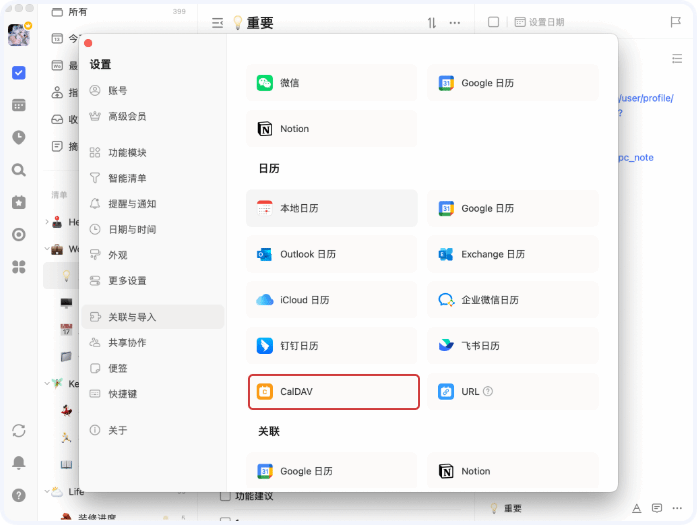Open the search icon in left sidebar
The width and height of the screenshot is (697, 525).
coord(18,170)
